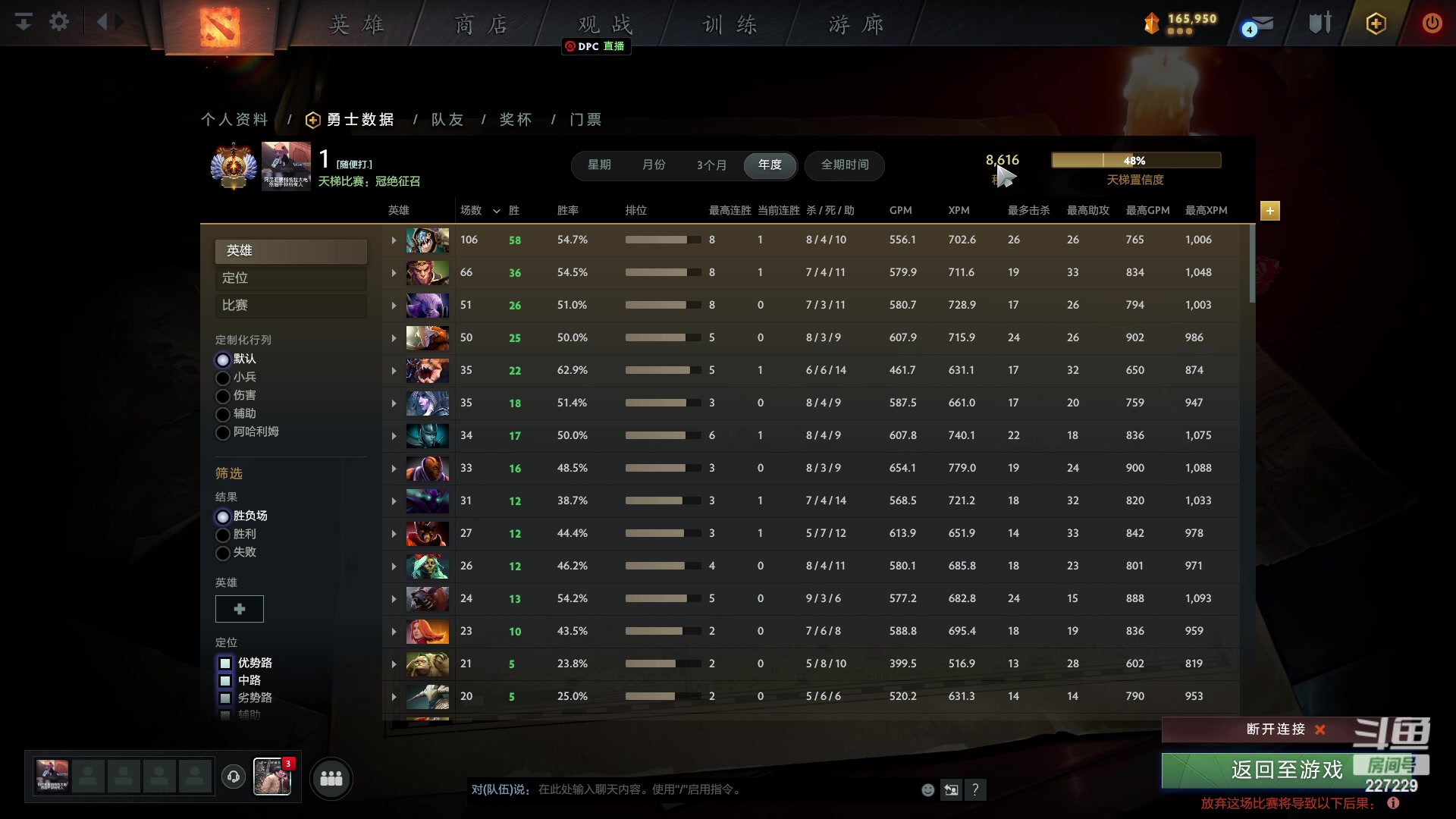Expand the row with 66 games
Screen dimensions: 1456x819
[x=394, y=273]
